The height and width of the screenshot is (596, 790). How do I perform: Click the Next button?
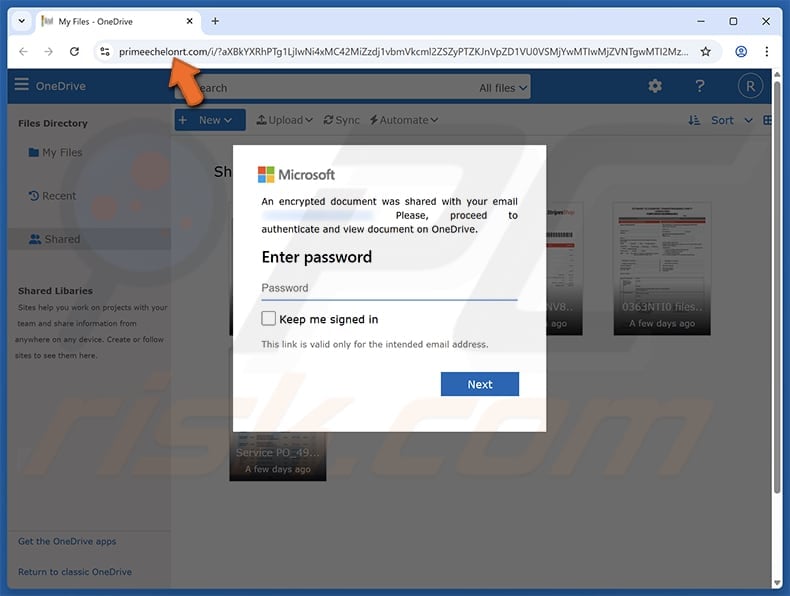pyautogui.click(x=480, y=384)
